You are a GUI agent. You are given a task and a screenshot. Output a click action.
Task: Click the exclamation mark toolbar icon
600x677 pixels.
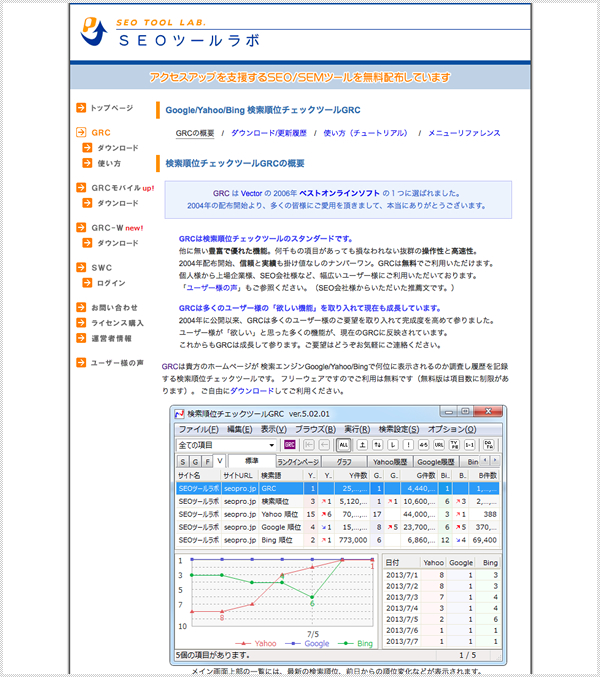coord(408,444)
